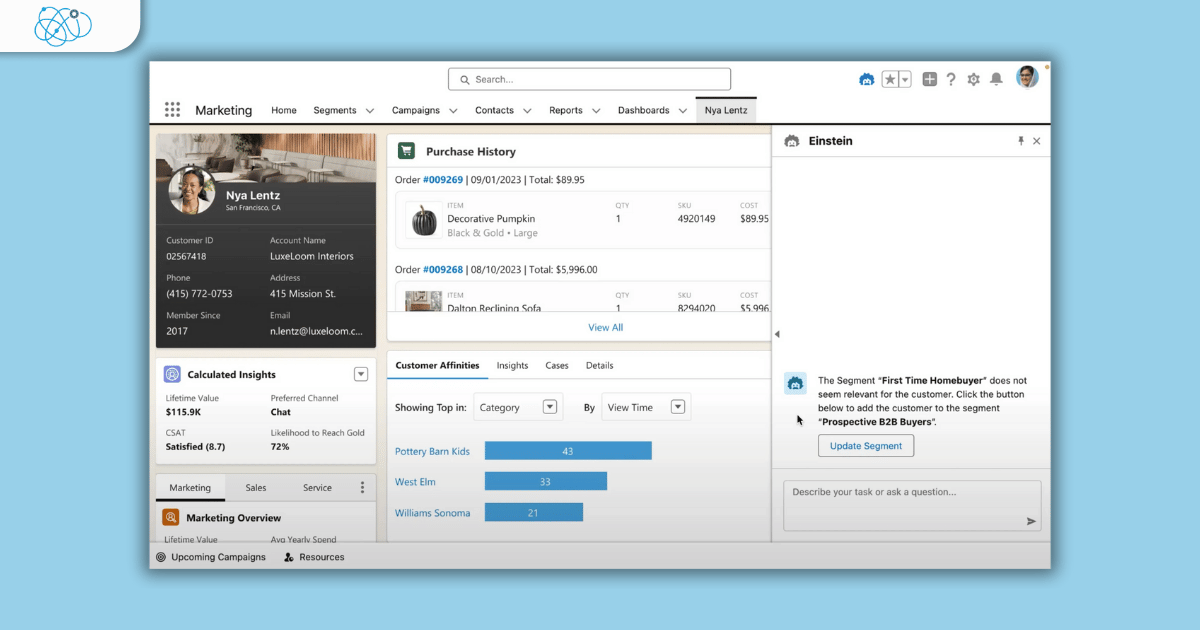This screenshot has height=630, width=1200.
Task: Open the notifications bell
Action: coord(996,79)
